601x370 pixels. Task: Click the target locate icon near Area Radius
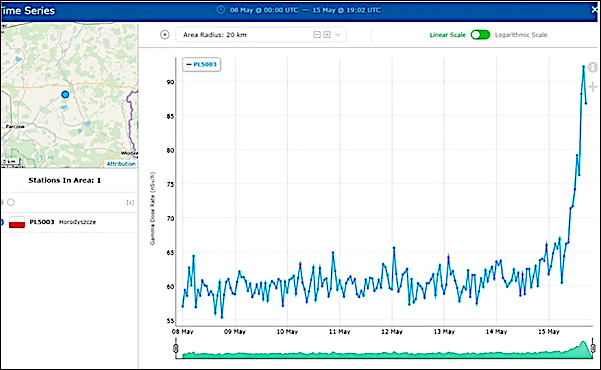click(x=165, y=35)
